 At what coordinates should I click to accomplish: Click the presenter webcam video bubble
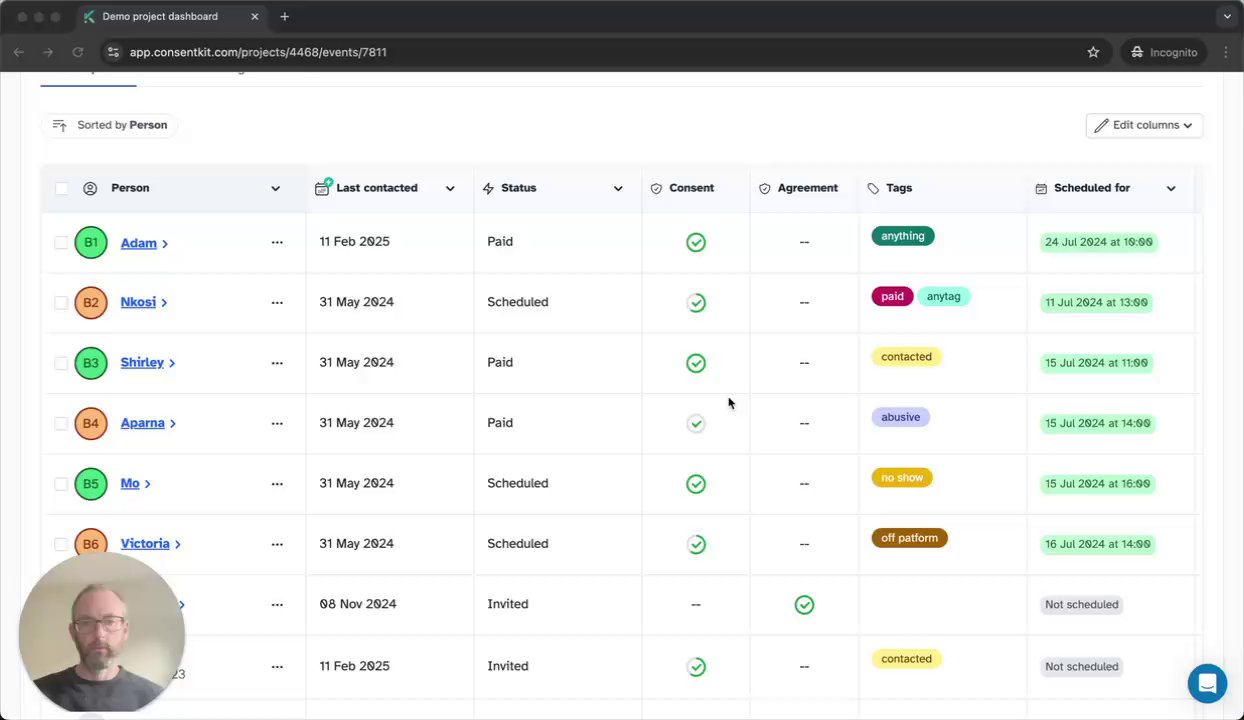(101, 632)
